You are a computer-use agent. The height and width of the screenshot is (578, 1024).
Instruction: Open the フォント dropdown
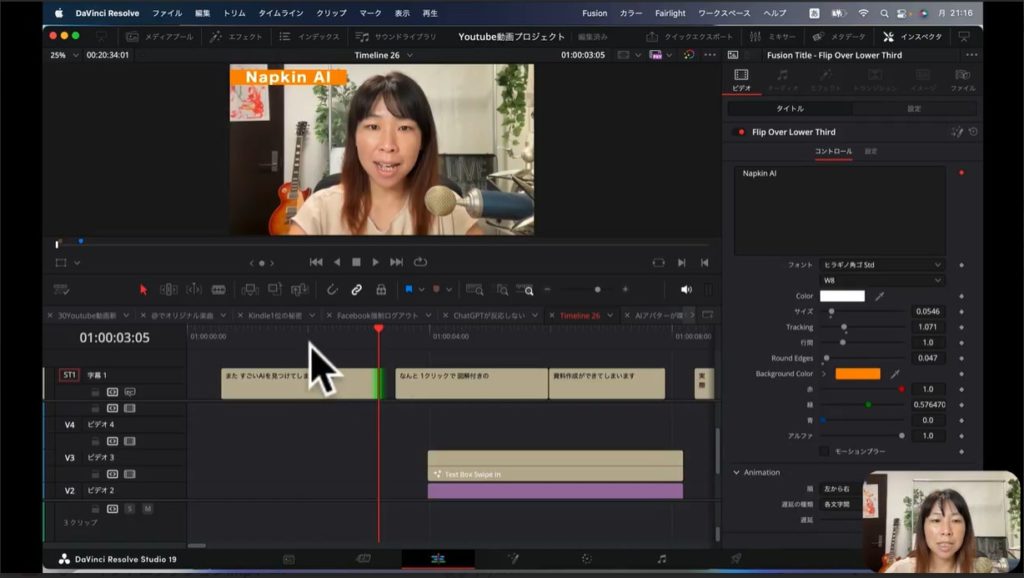tap(882, 265)
